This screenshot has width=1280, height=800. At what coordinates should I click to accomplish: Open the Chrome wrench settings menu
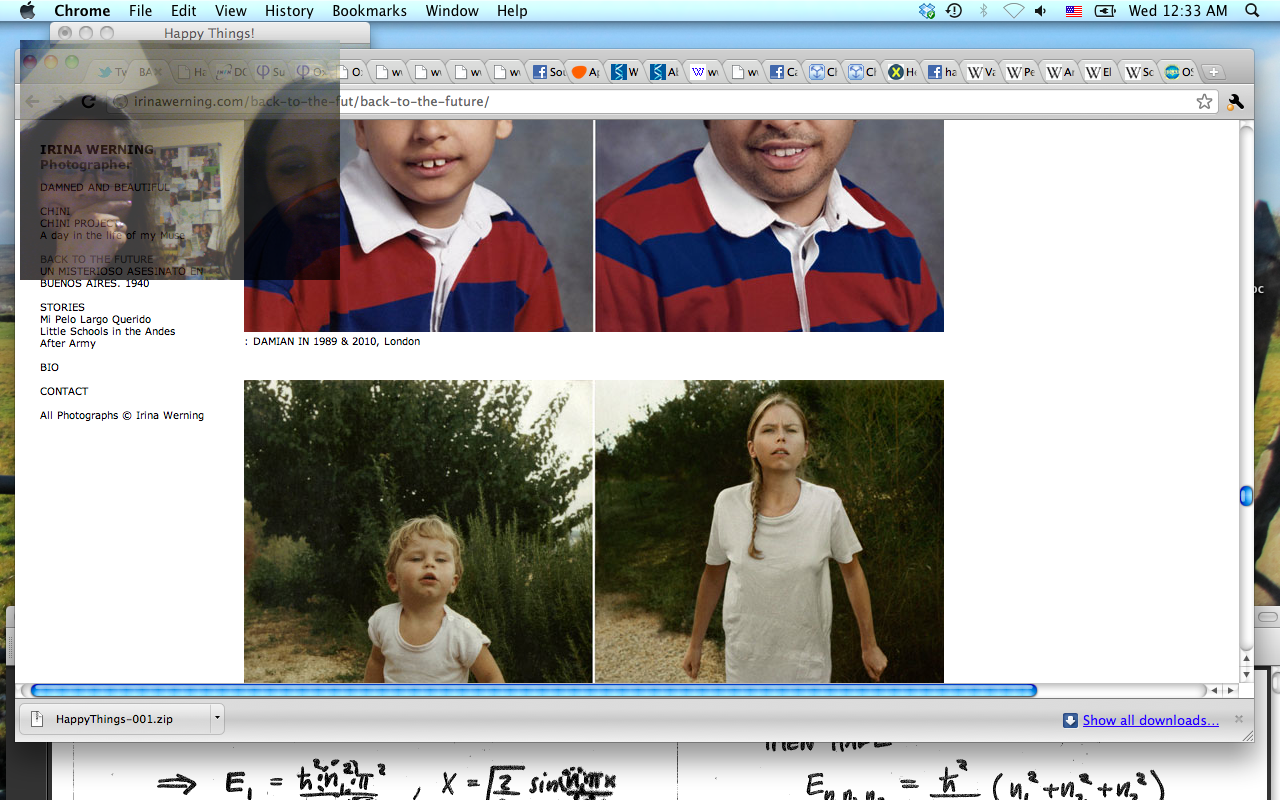tap(1235, 101)
